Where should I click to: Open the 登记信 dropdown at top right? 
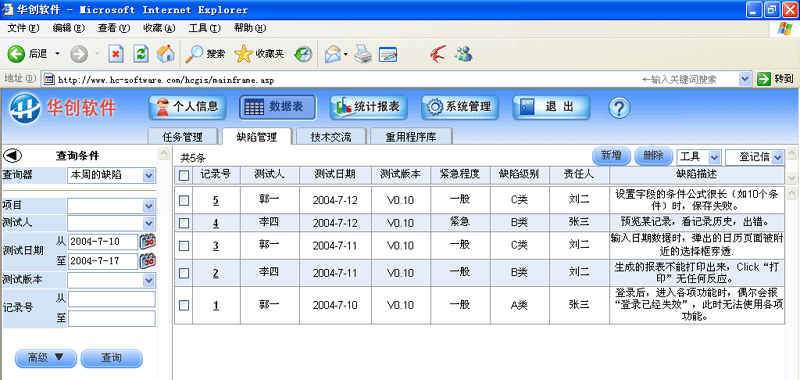[754, 157]
